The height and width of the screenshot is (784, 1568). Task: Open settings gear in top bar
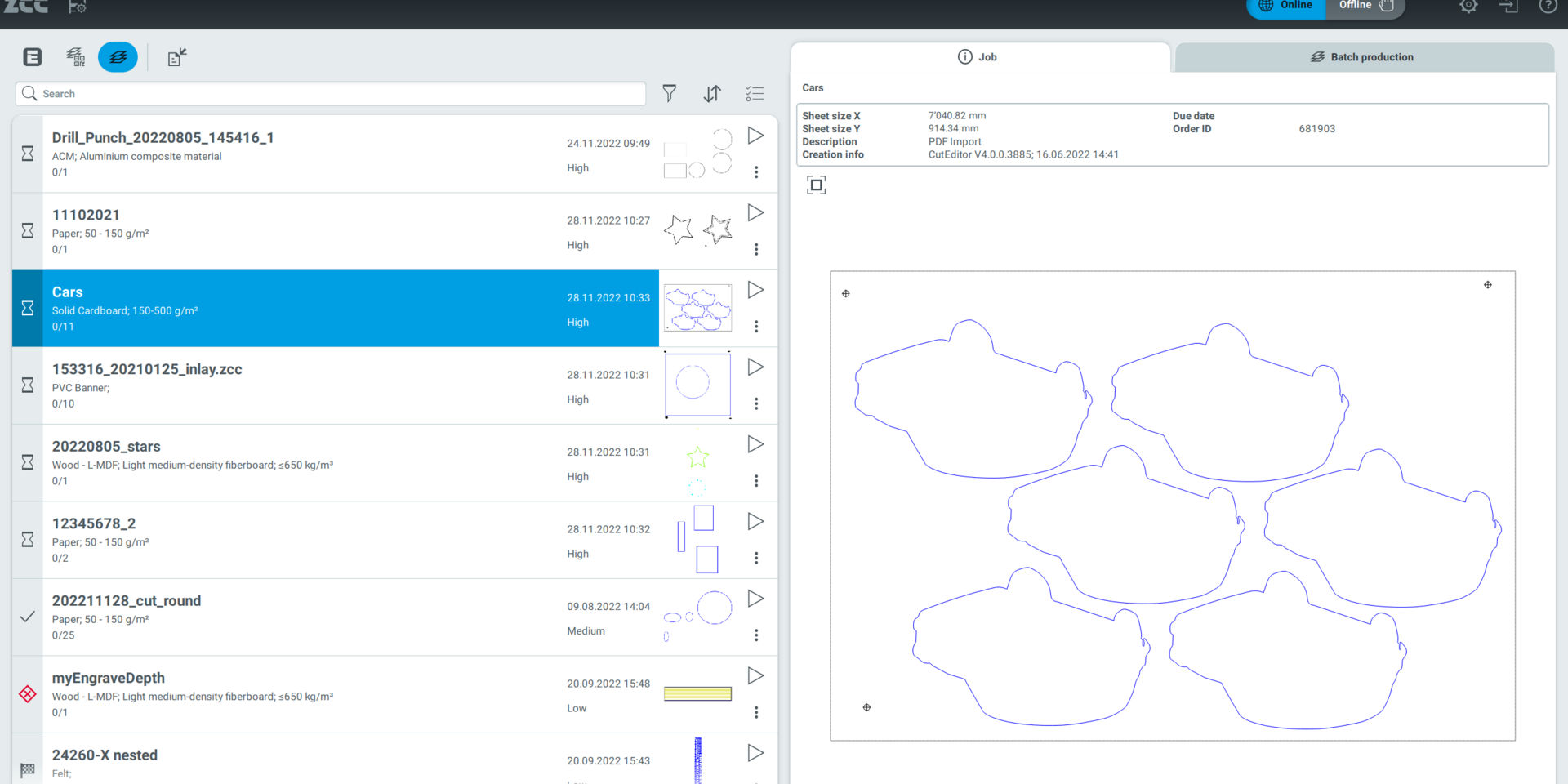(1468, 7)
